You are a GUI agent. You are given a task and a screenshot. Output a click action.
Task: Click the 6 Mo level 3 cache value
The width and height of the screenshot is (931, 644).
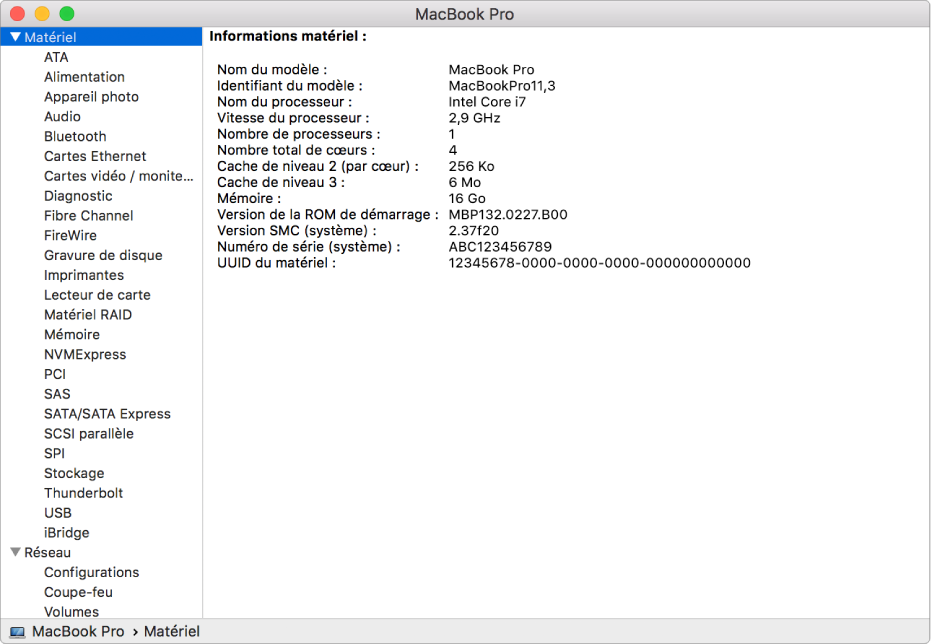(464, 182)
